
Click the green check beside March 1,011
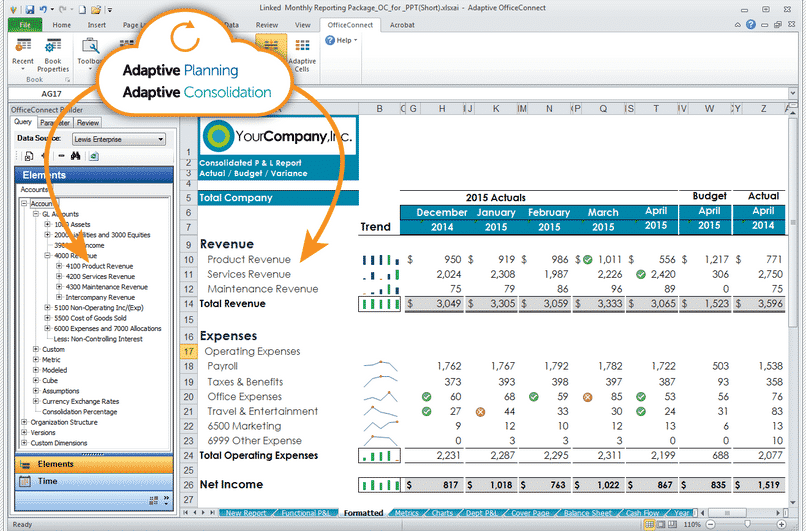[x=589, y=259]
